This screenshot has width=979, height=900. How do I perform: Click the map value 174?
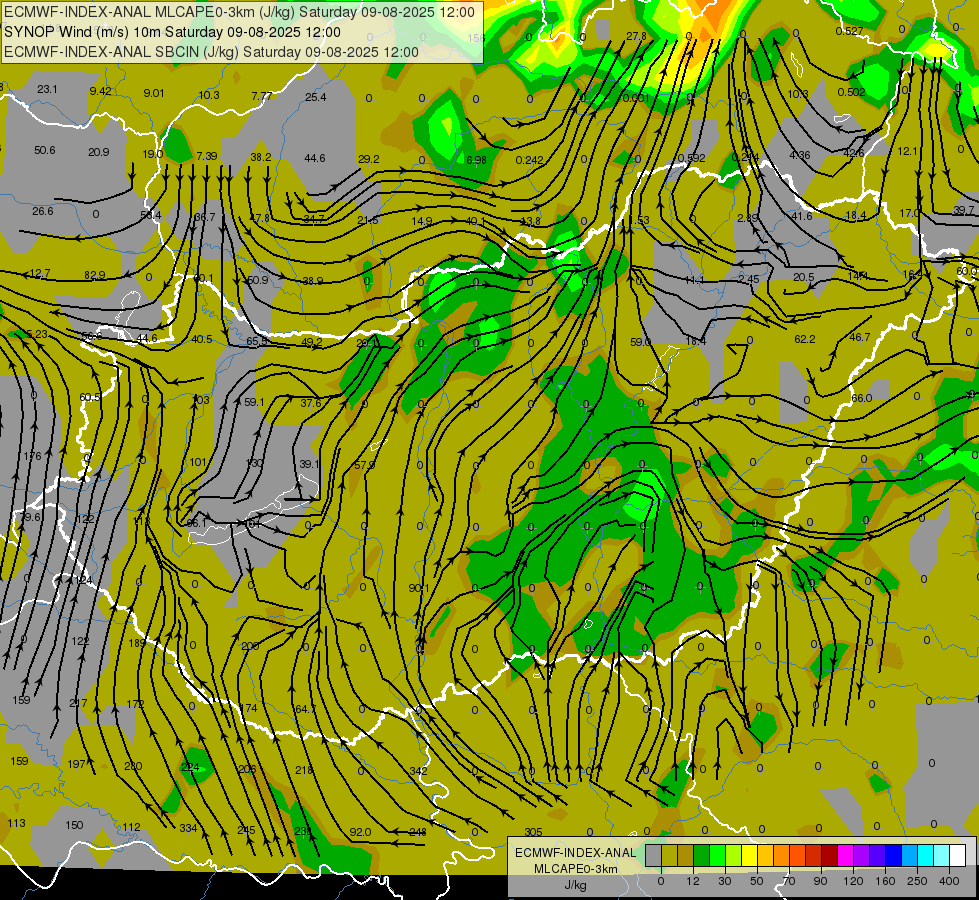coord(248,708)
